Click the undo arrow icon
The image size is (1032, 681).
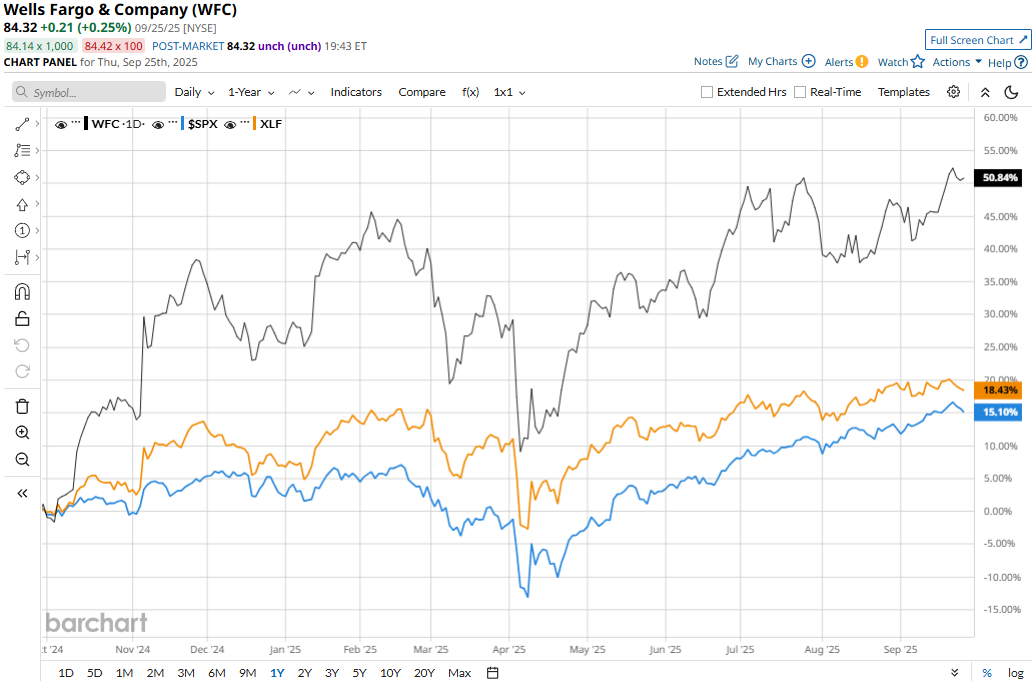22,345
